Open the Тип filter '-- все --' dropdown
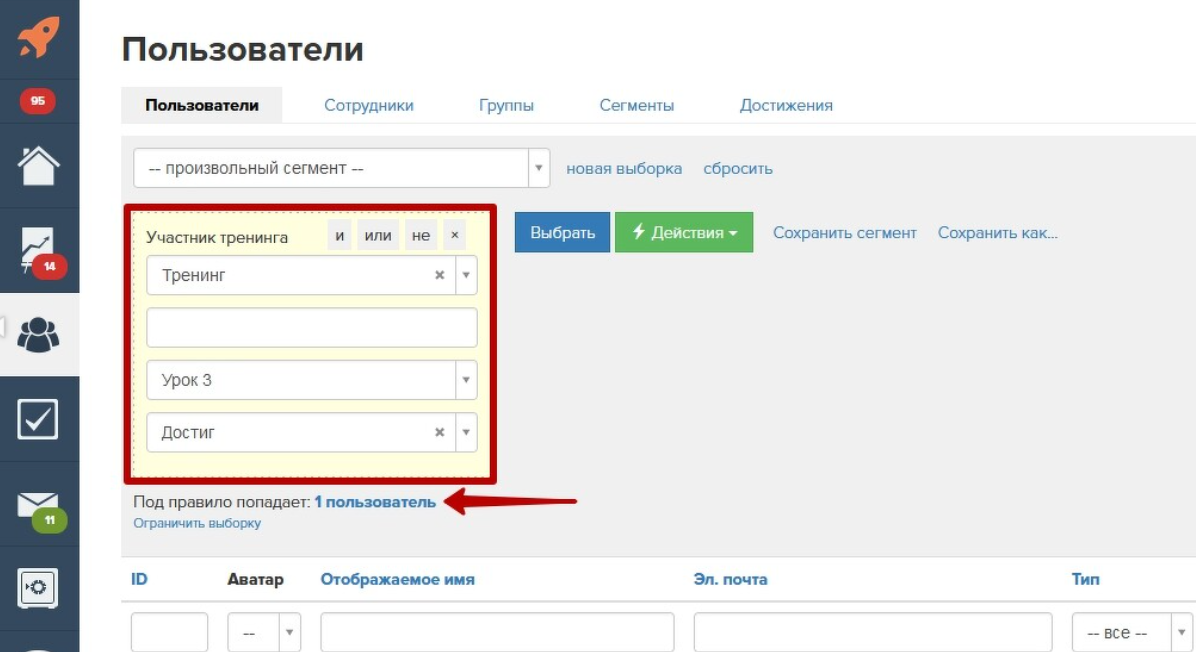Screen dimensions: 1196x652 (x=1133, y=632)
